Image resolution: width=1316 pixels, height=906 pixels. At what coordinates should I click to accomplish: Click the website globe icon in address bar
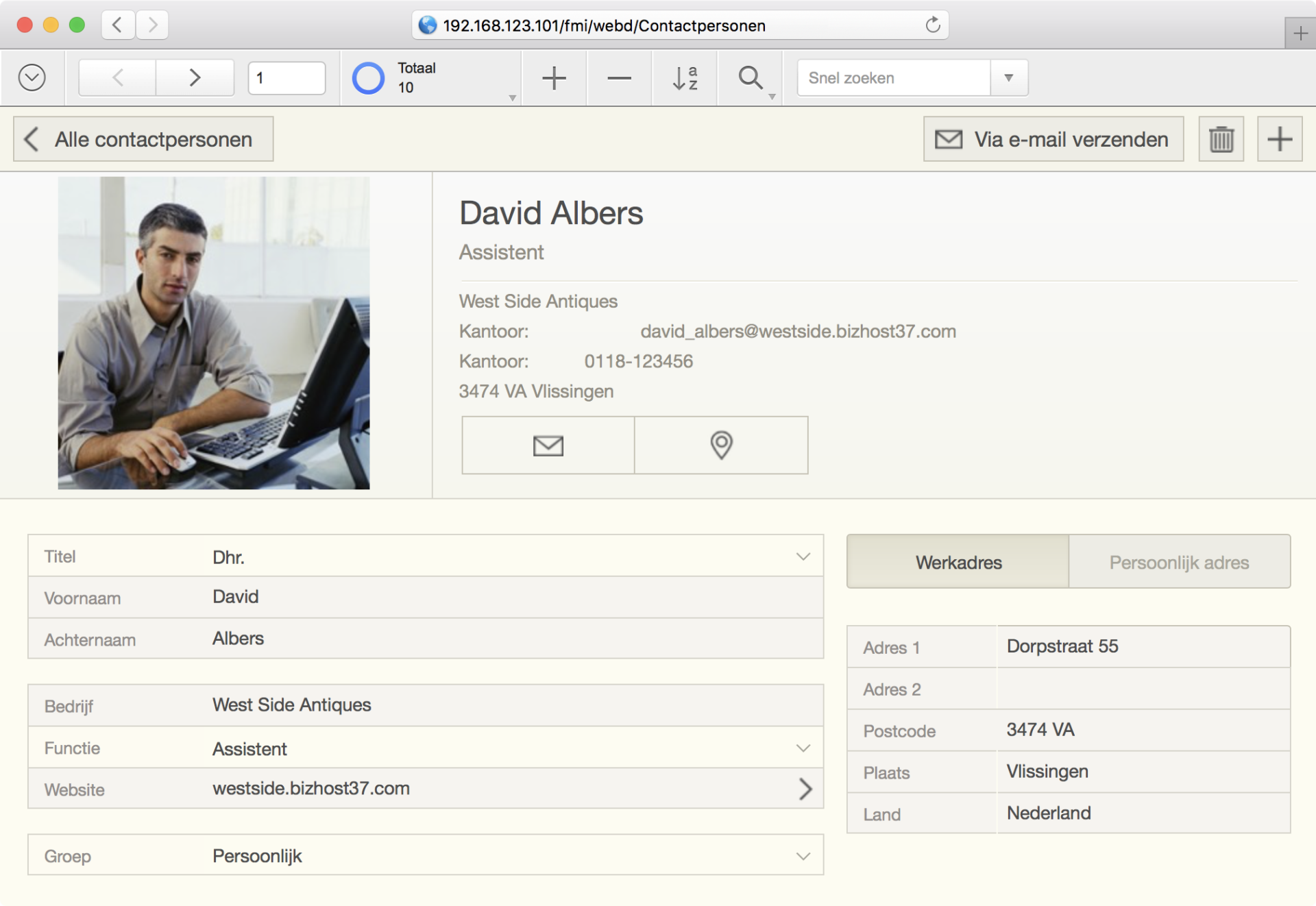[428, 25]
